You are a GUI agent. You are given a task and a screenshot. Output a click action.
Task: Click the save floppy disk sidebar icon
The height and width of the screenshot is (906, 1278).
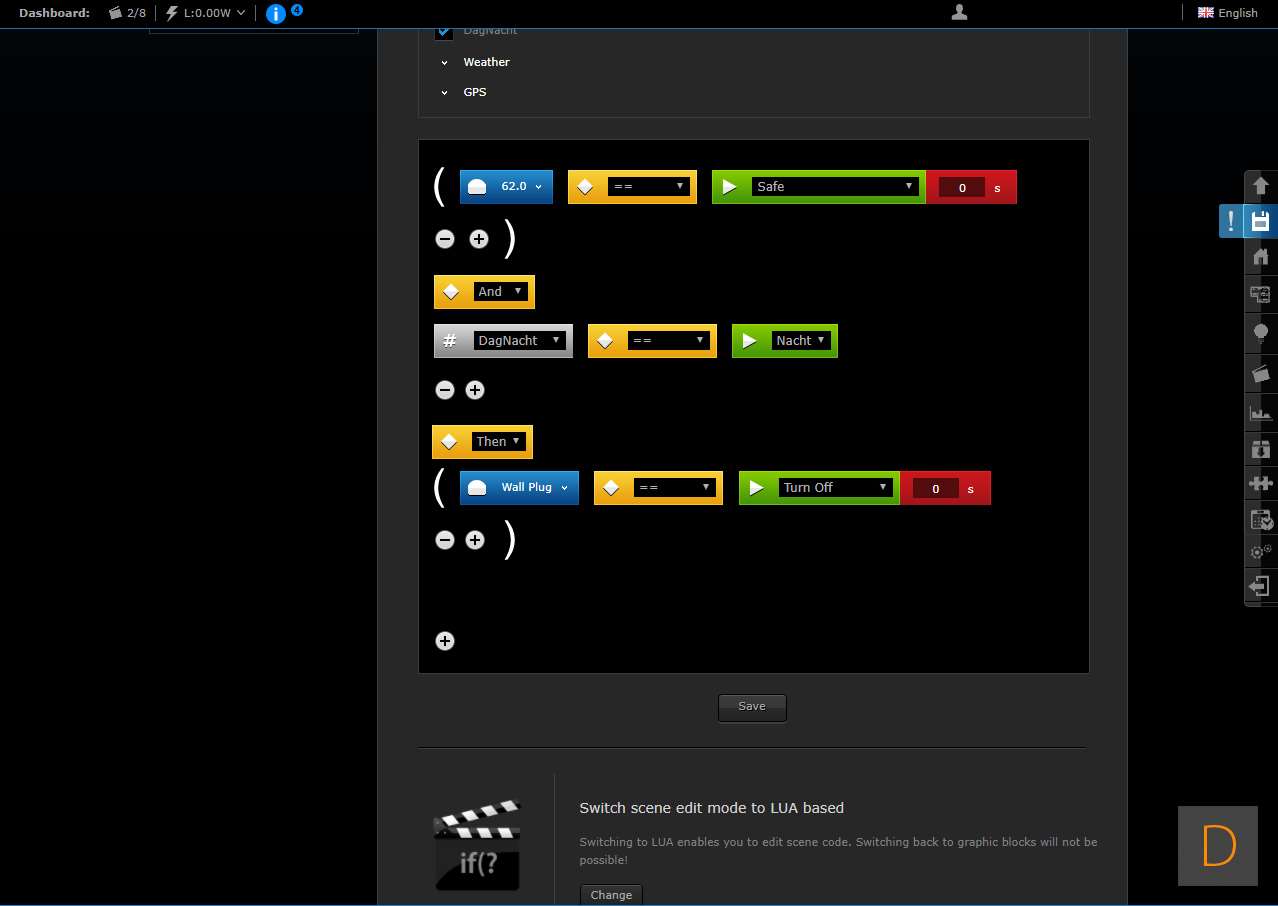click(x=1260, y=221)
